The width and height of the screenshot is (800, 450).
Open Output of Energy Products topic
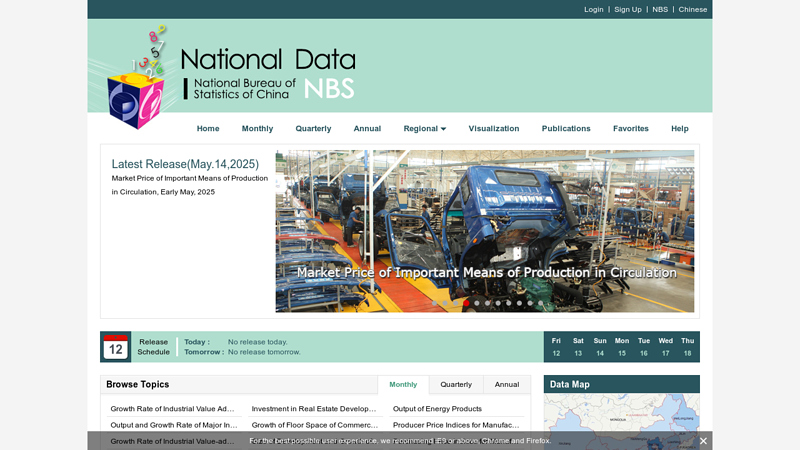point(437,409)
